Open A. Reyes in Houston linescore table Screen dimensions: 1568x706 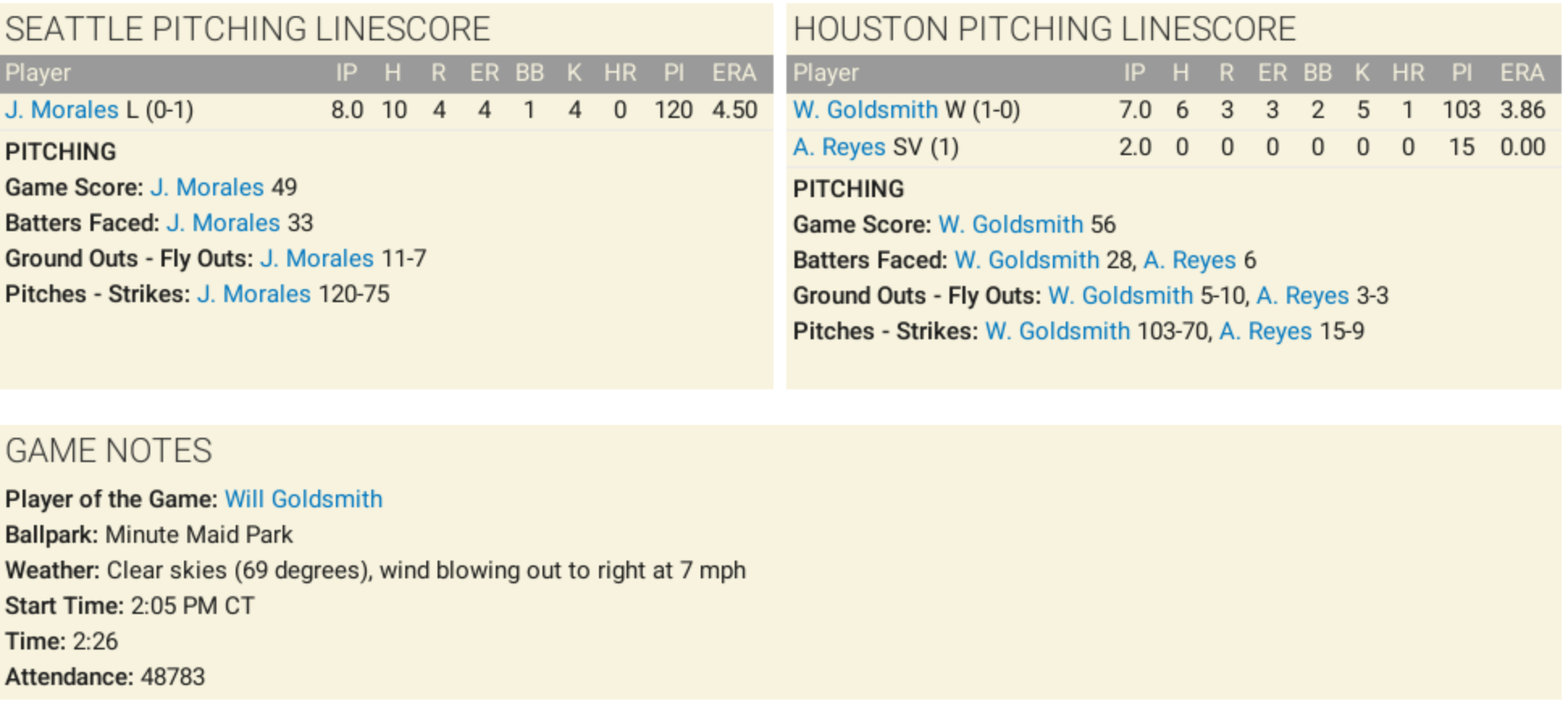[839, 147]
